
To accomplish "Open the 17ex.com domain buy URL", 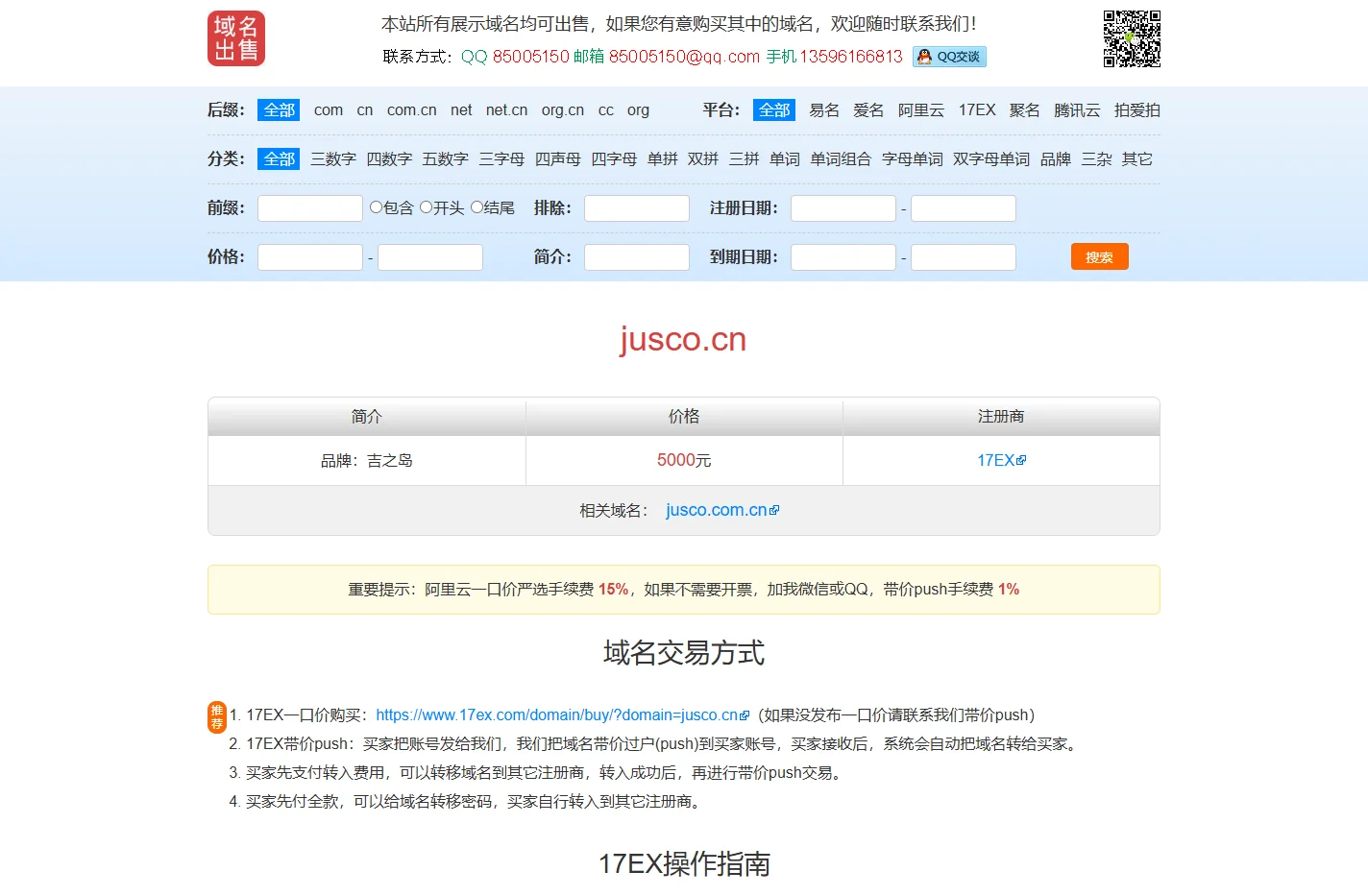I will [556, 715].
